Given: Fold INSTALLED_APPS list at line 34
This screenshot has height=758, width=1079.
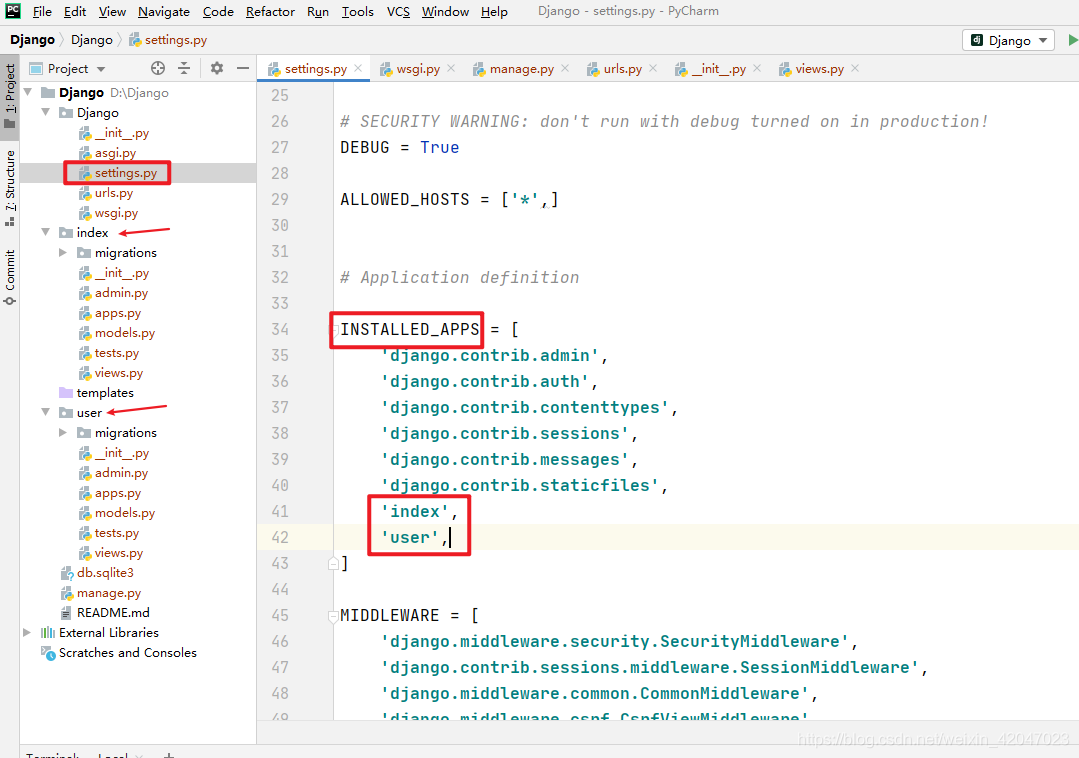Looking at the screenshot, I should (334, 329).
